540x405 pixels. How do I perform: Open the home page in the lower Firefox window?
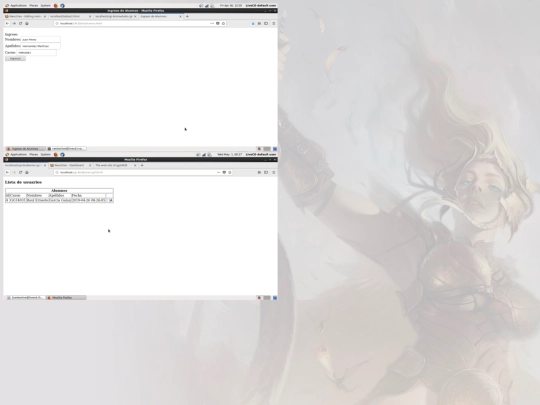[27, 172]
